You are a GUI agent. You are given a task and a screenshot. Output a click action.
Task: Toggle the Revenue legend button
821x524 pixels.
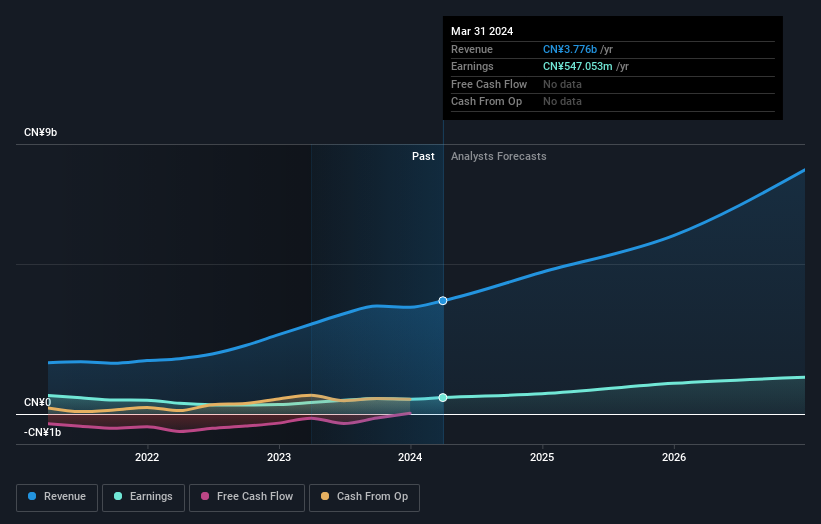point(57,497)
